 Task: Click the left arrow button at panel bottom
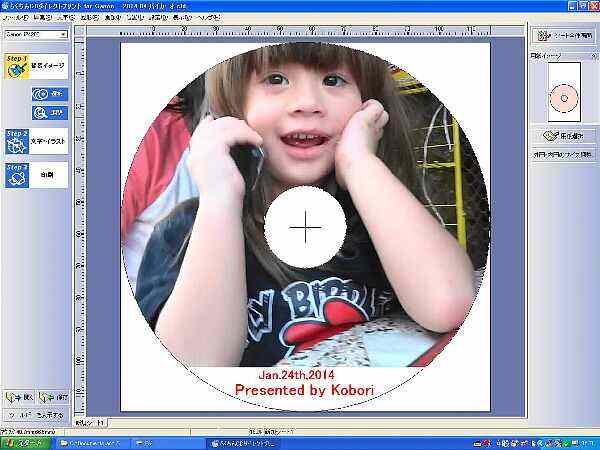point(20,398)
